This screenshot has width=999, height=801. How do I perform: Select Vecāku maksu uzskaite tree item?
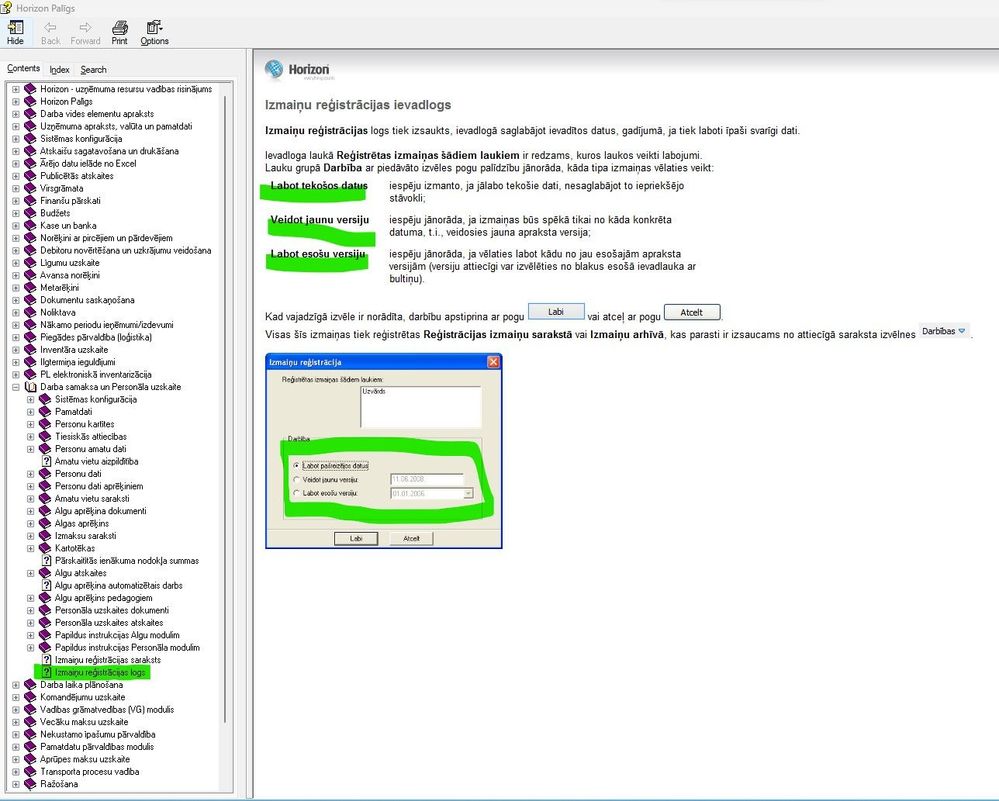[x=84, y=722]
